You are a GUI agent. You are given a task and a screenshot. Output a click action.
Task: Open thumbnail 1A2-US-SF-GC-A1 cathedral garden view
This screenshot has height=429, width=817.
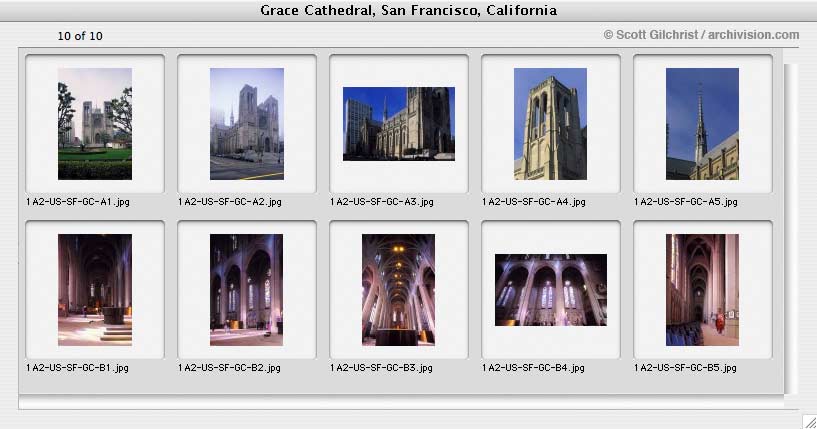[x=95, y=124]
